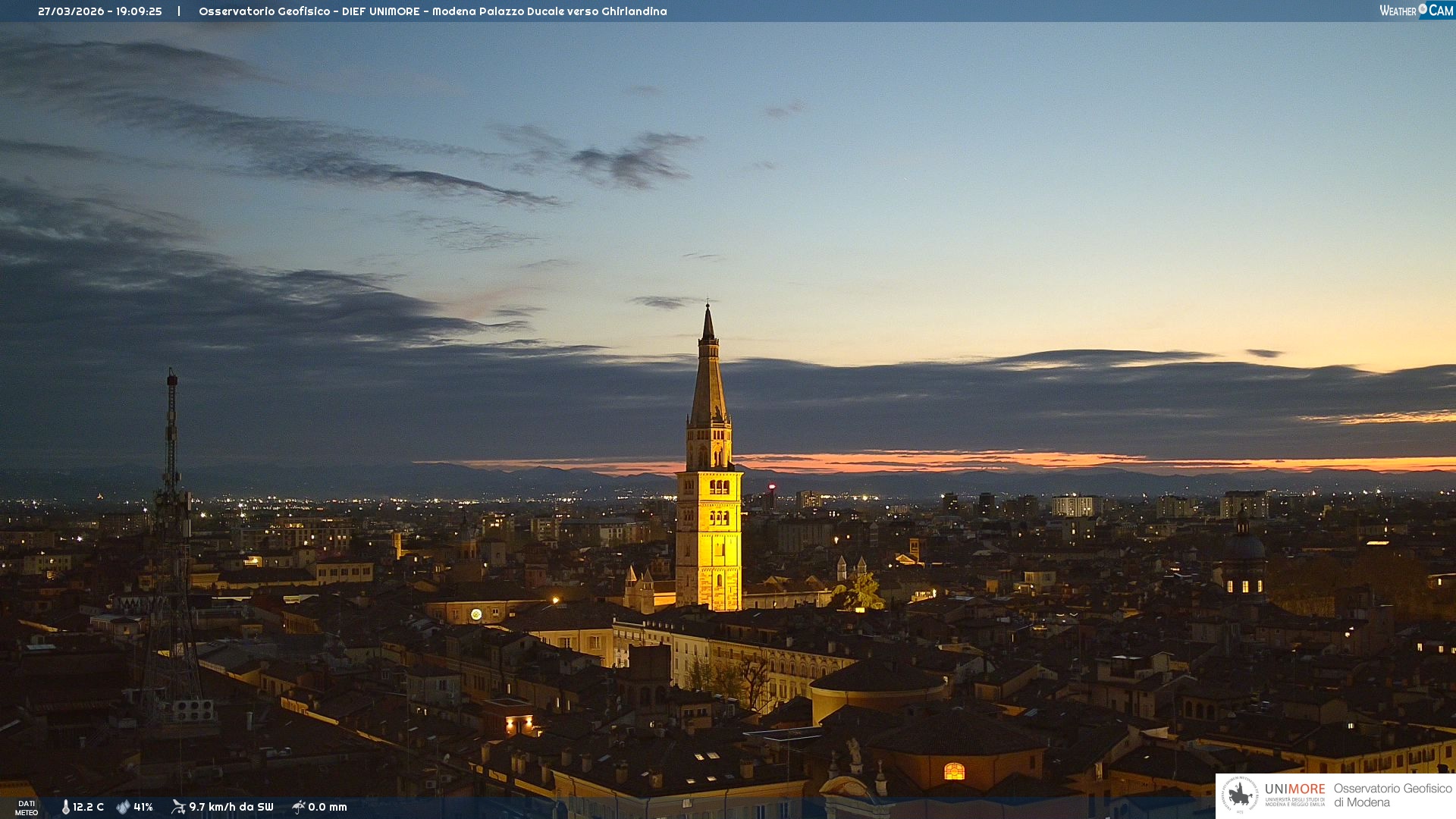This screenshot has height=819, width=1456.
Task: Click the DATI METEO label
Action: point(27,808)
